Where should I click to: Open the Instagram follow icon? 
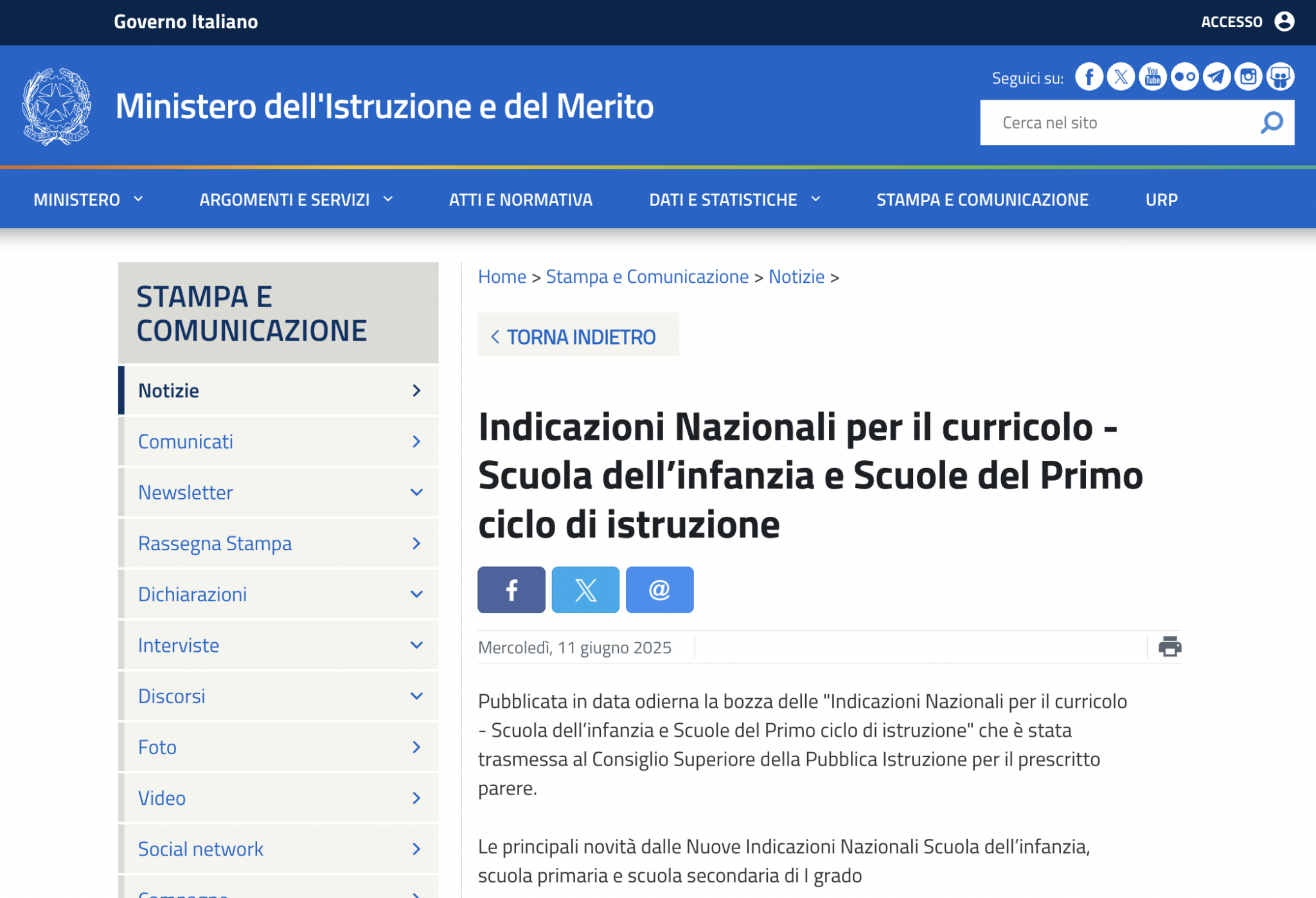click(1248, 77)
